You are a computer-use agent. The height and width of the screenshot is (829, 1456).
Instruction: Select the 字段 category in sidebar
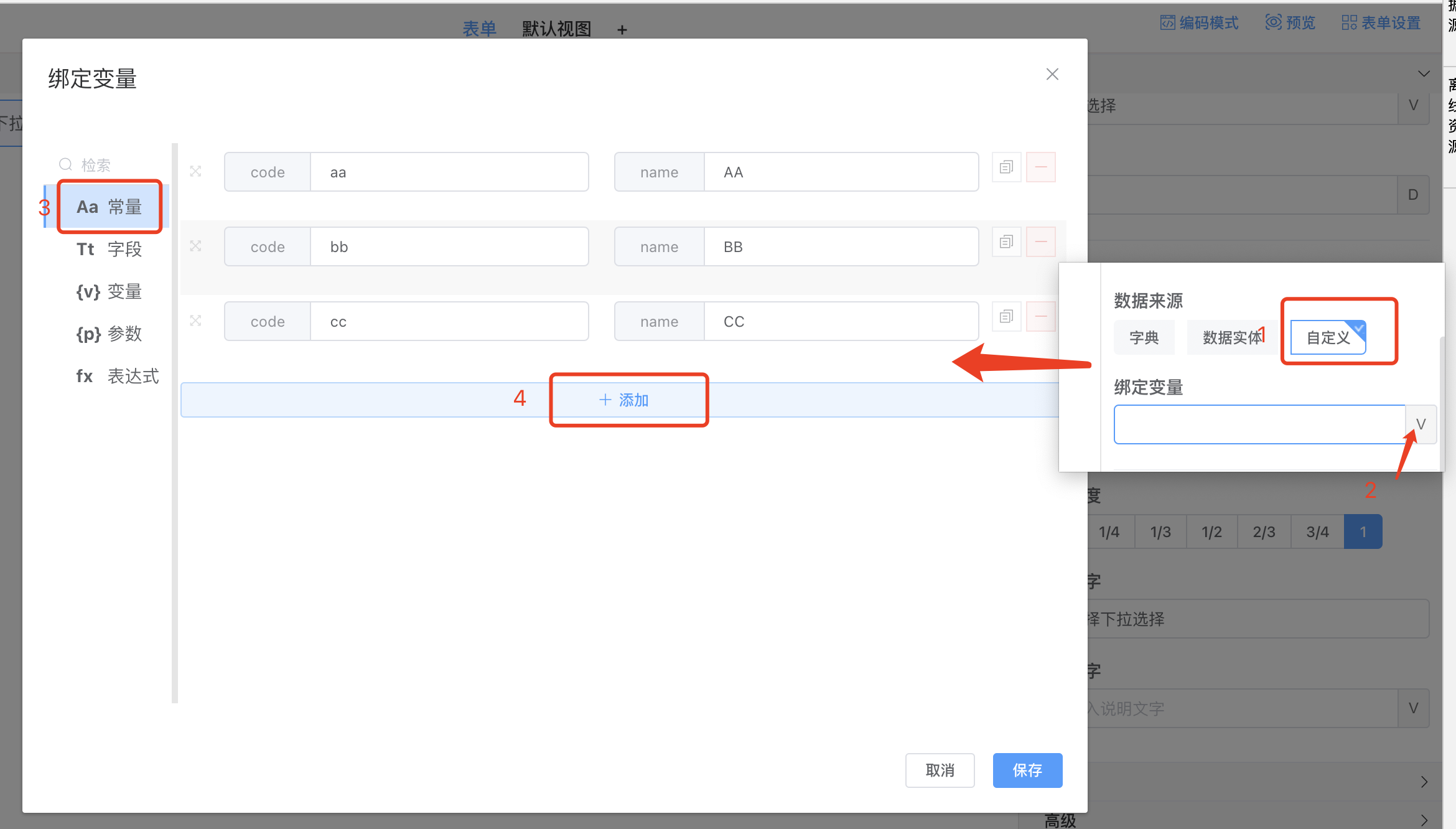(x=110, y=250)
